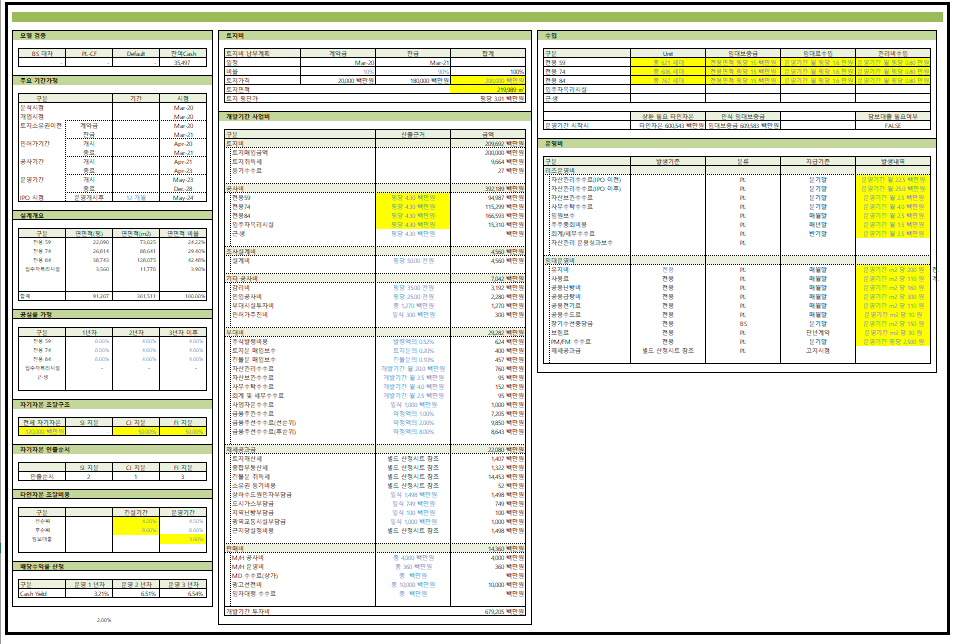Click the 29,282 백만원 subtotal cell
The width and height of the screenshot is (958, 644).
pyautogui.click(x=488, y=332)
